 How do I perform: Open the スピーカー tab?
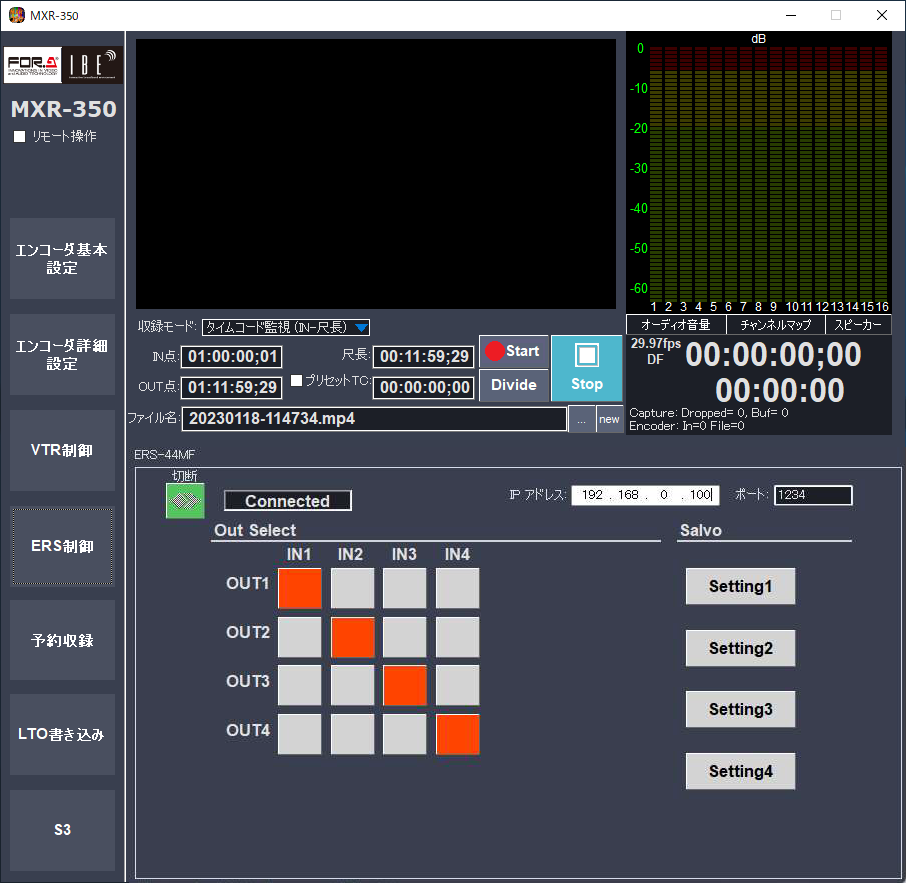pyautogui.click(x=857, y=325)
